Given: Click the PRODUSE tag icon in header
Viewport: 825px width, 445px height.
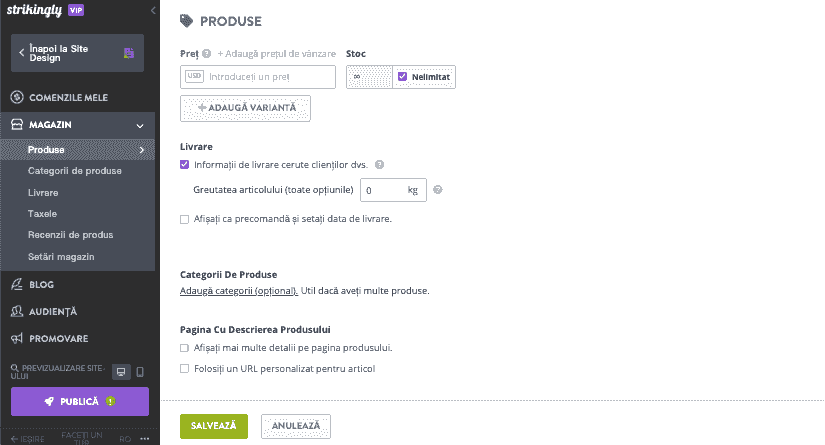Looking at the screenshot, I should click(x=186, y=21).
